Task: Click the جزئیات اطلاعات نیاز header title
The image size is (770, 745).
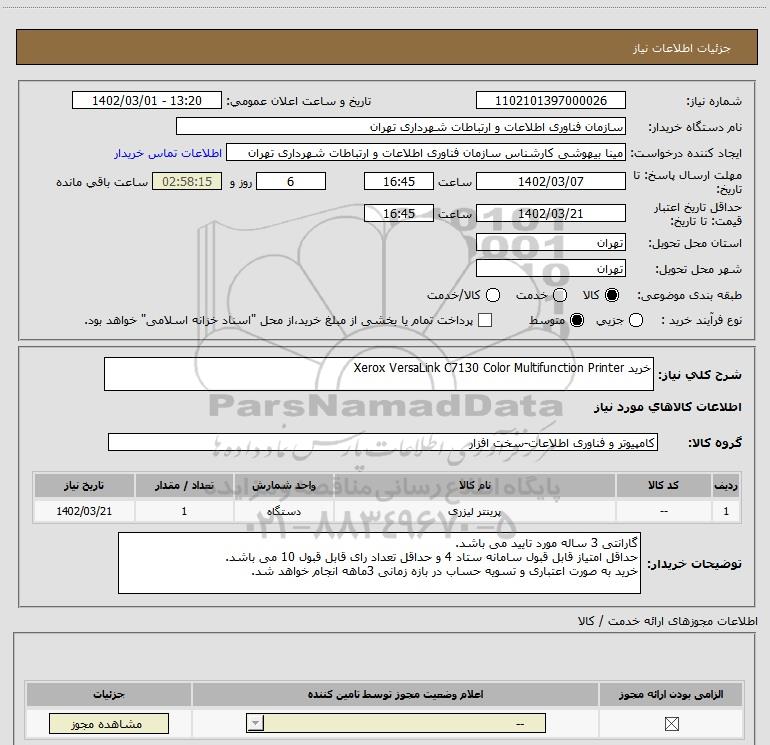Action: pos(681,48)
